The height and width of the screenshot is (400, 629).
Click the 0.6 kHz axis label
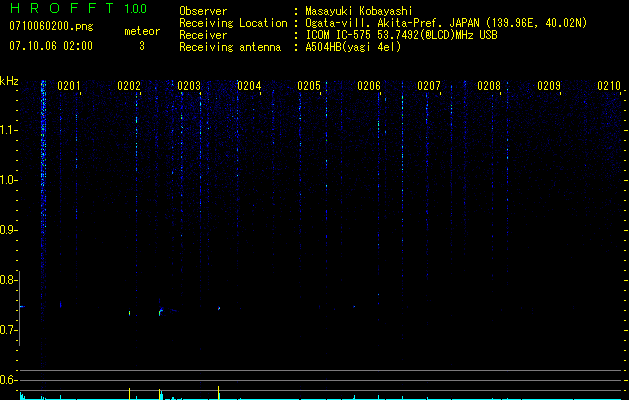(8, 380)
